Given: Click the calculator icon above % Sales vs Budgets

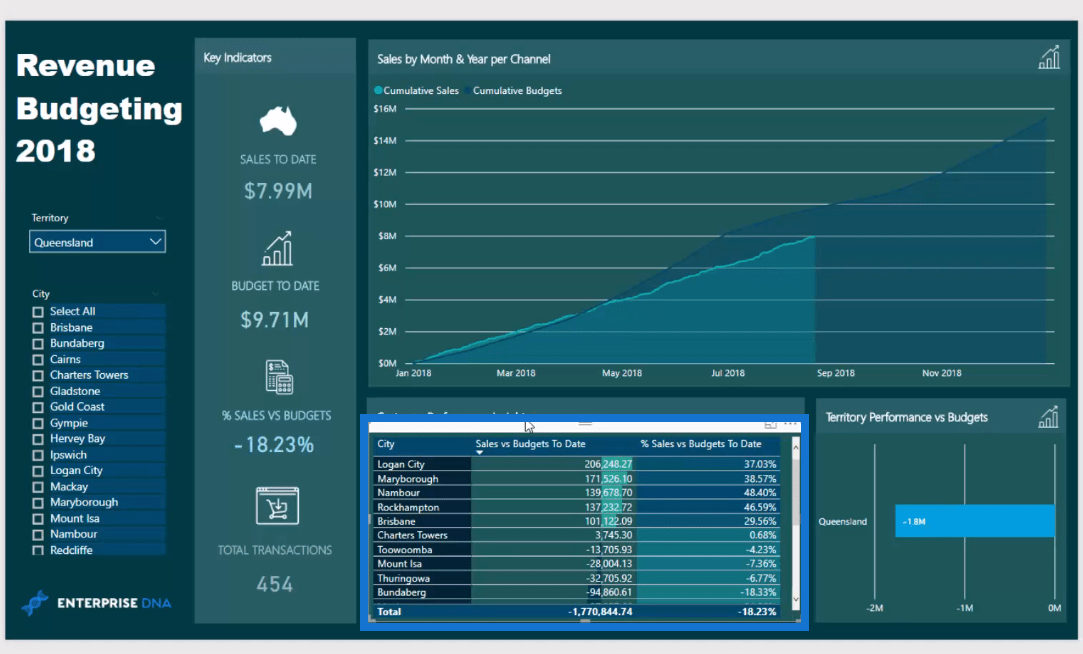Looking at the screenshot, I should [279, 377].
